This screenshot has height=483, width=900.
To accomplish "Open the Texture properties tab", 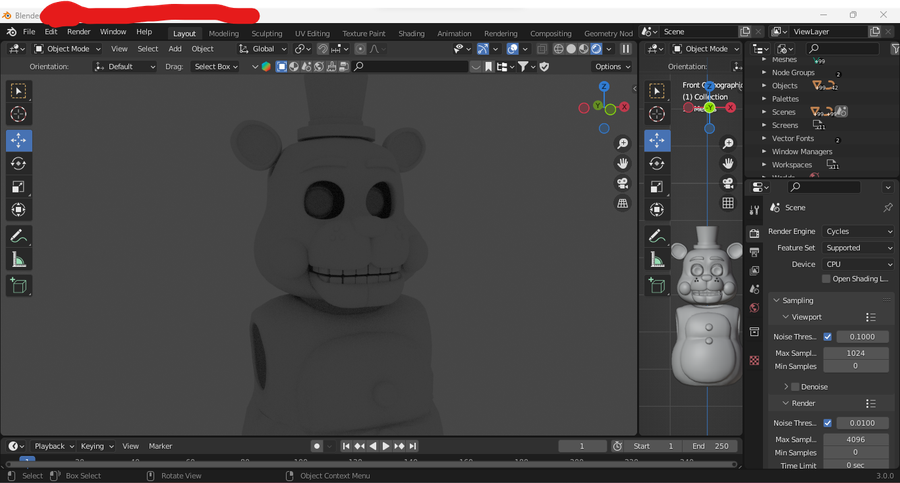I will click(x=754, y=360).
